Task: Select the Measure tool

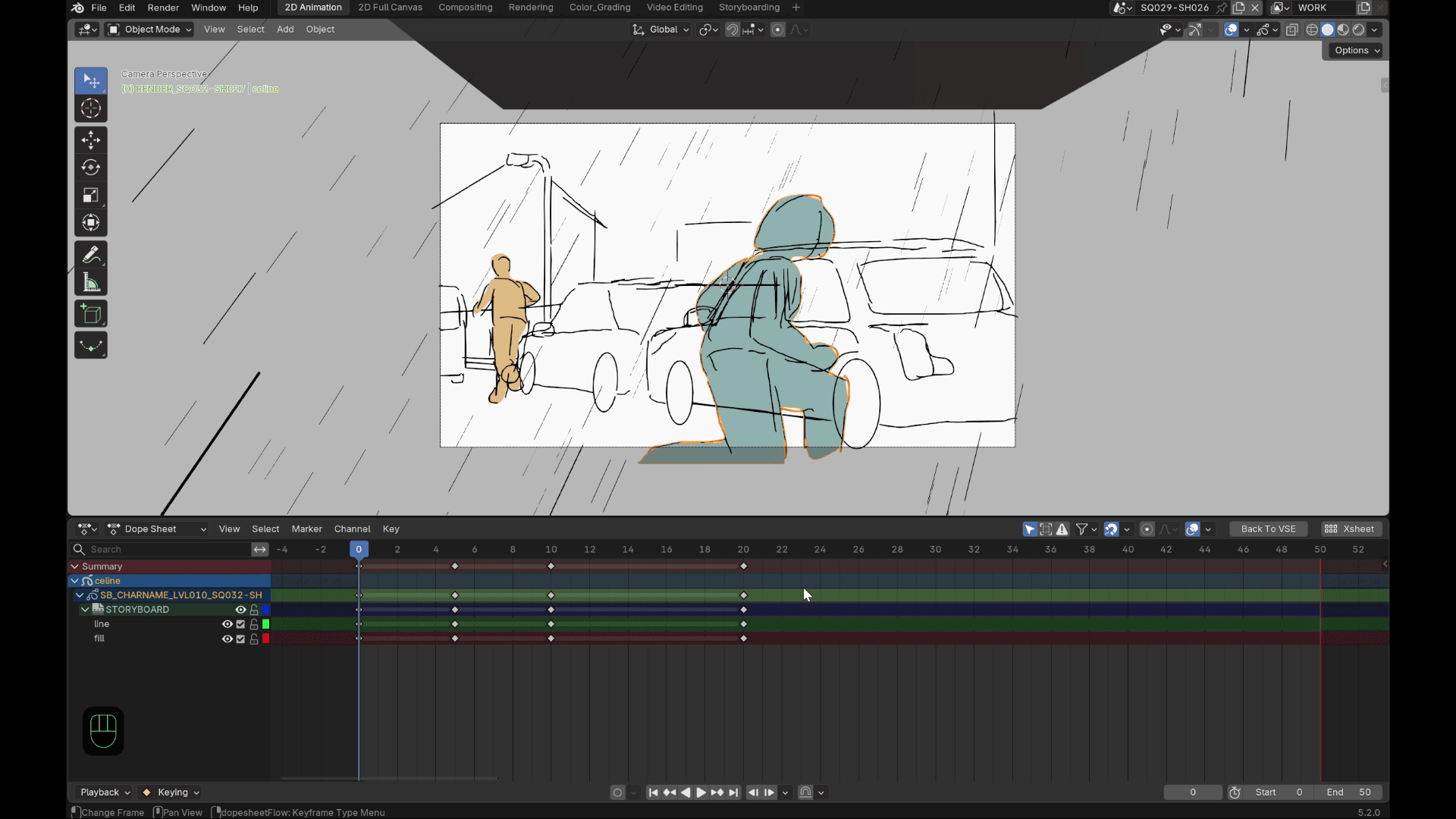Action: tap(91, 283)
